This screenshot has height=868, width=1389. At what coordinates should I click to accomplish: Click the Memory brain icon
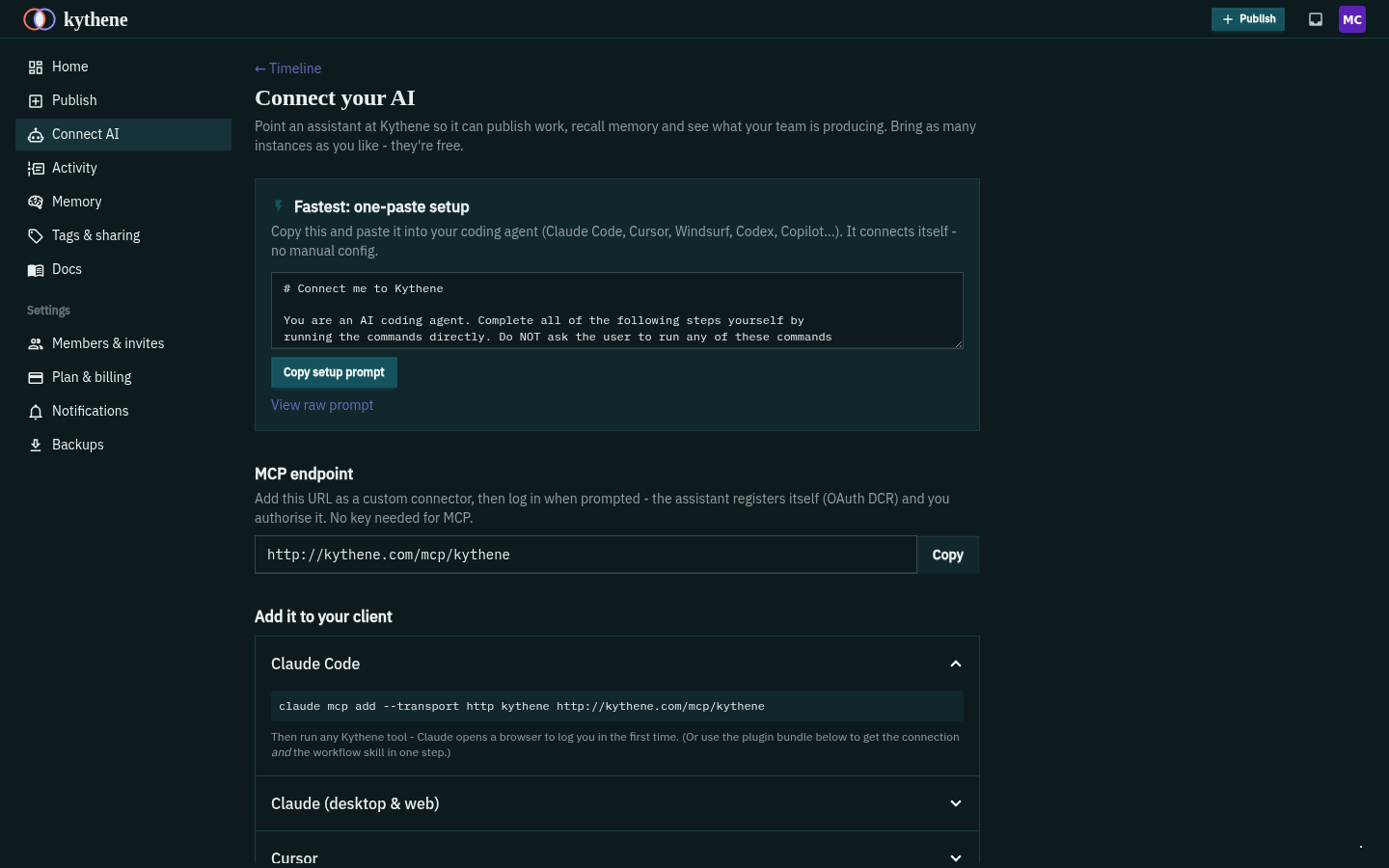(x=36, y=203)
